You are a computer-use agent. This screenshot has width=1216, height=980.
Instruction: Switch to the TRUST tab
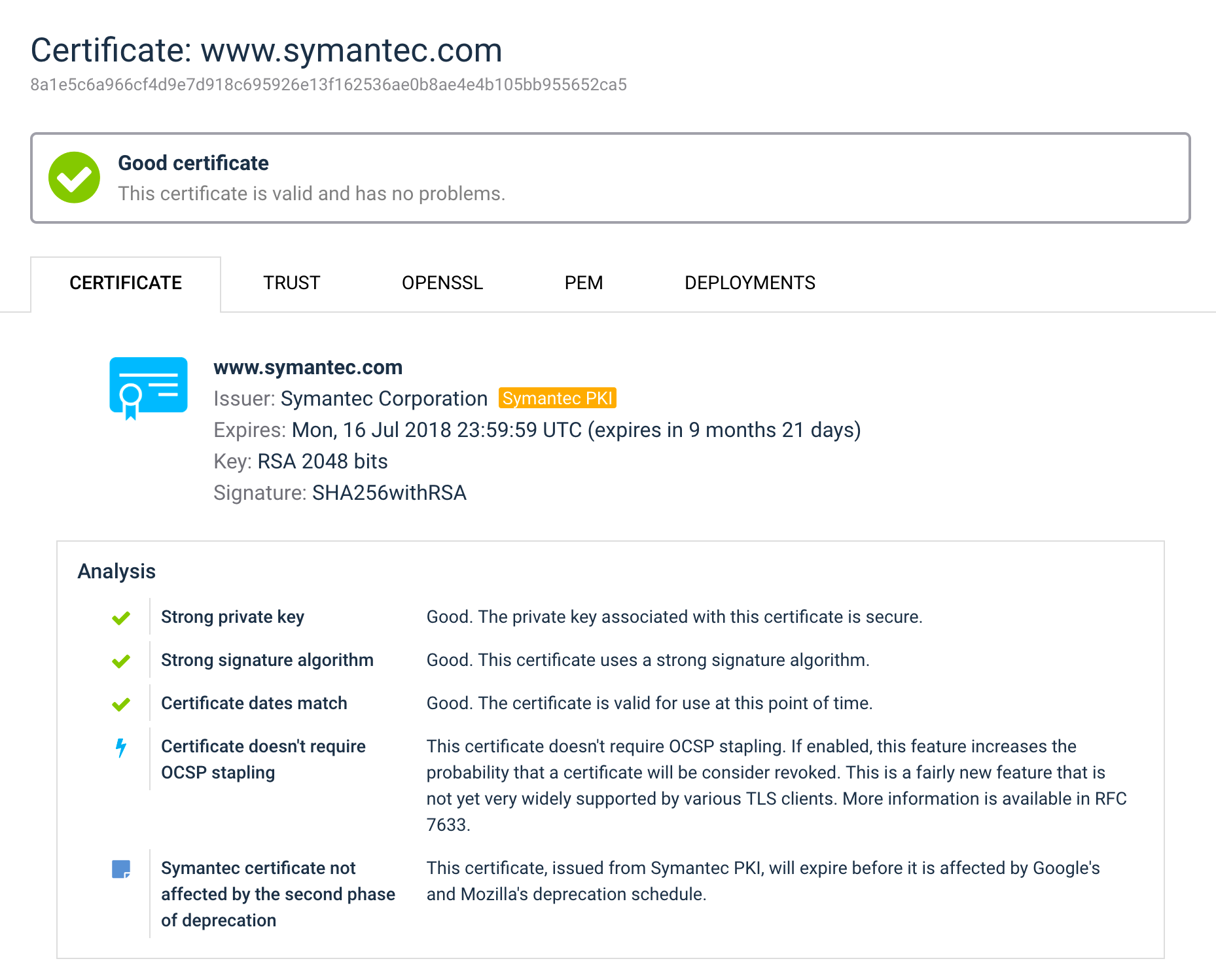pos(292,283)
